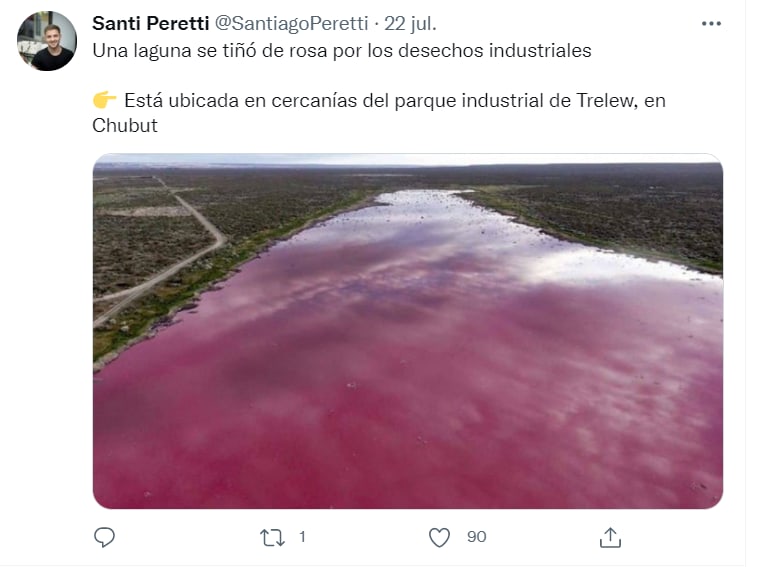
Task: View the 90 likes count
Action: click(477, 537)
